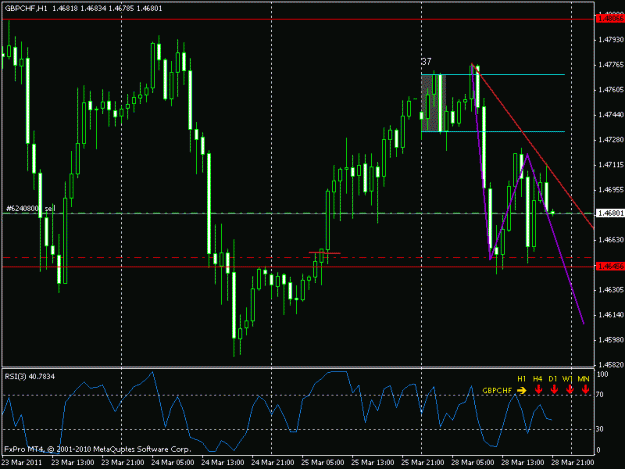Select the MN timeframe label
This screenshot has width=625, height=469.
tap(583, 379)
